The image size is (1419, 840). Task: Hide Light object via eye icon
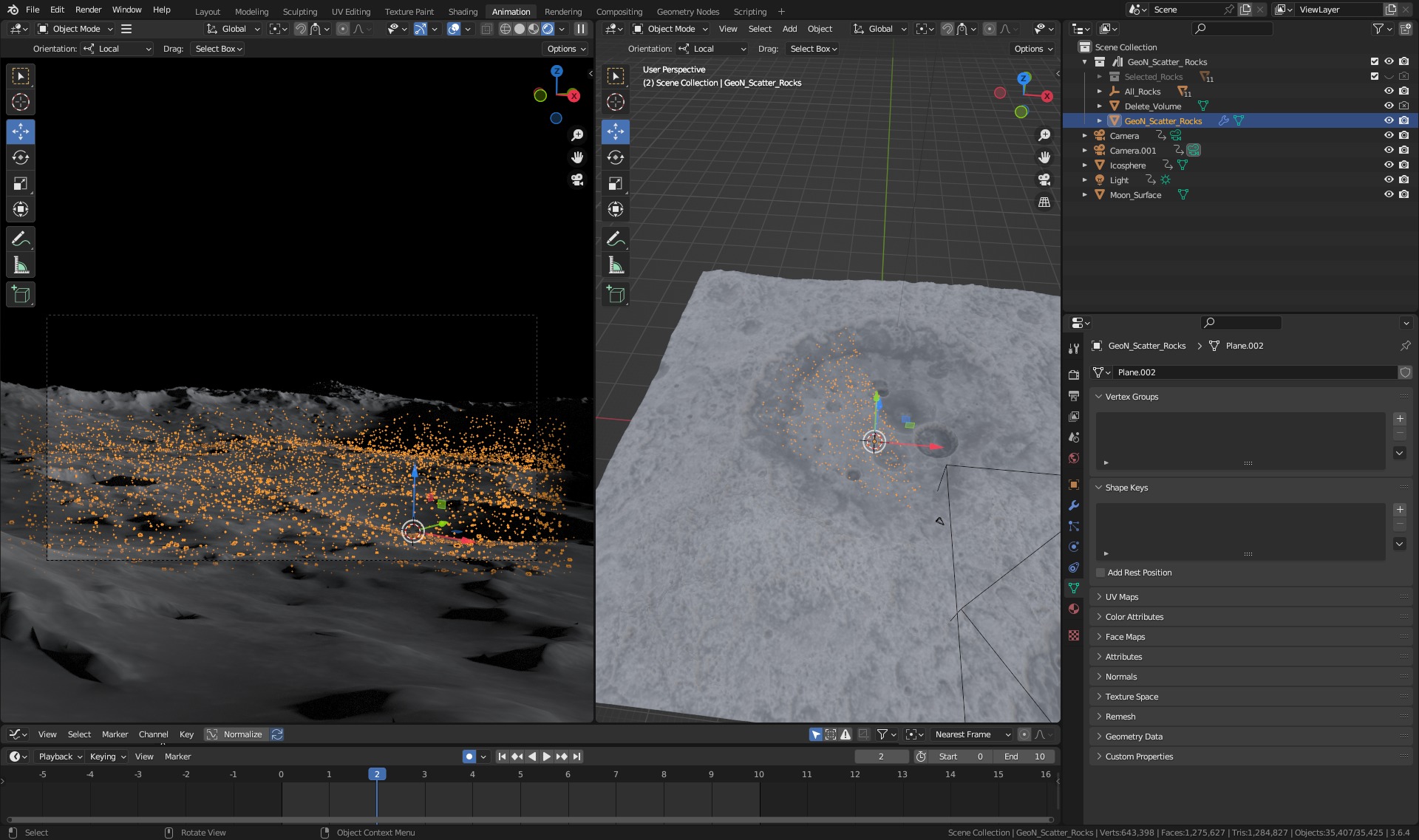tap(1389, 180)
